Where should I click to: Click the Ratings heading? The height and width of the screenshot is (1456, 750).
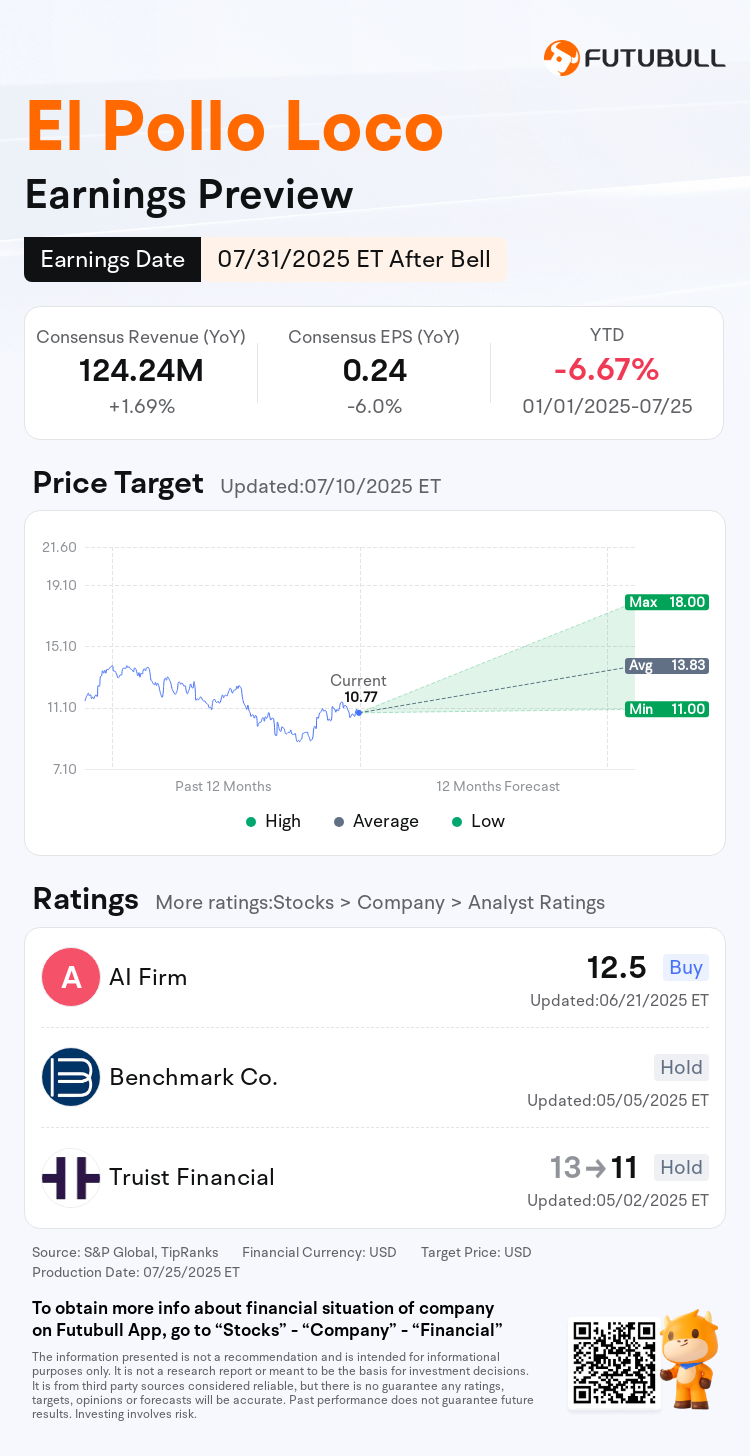(x=86, y=899)
